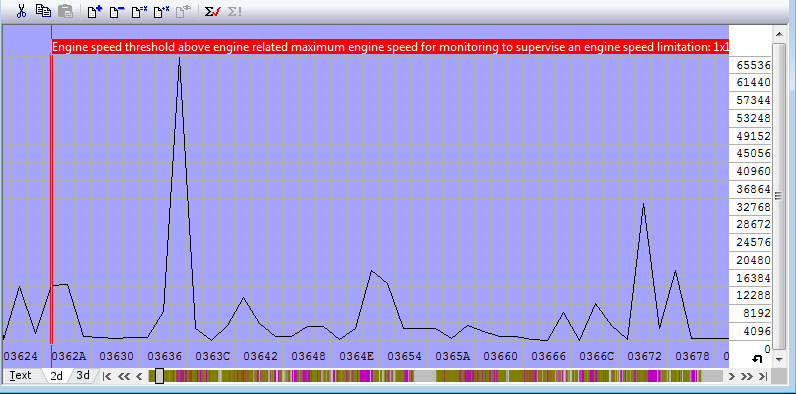The height and width of the screenshot is (394, 796).
Task: Click address label 0366C
Action: [x=596, y=356]
